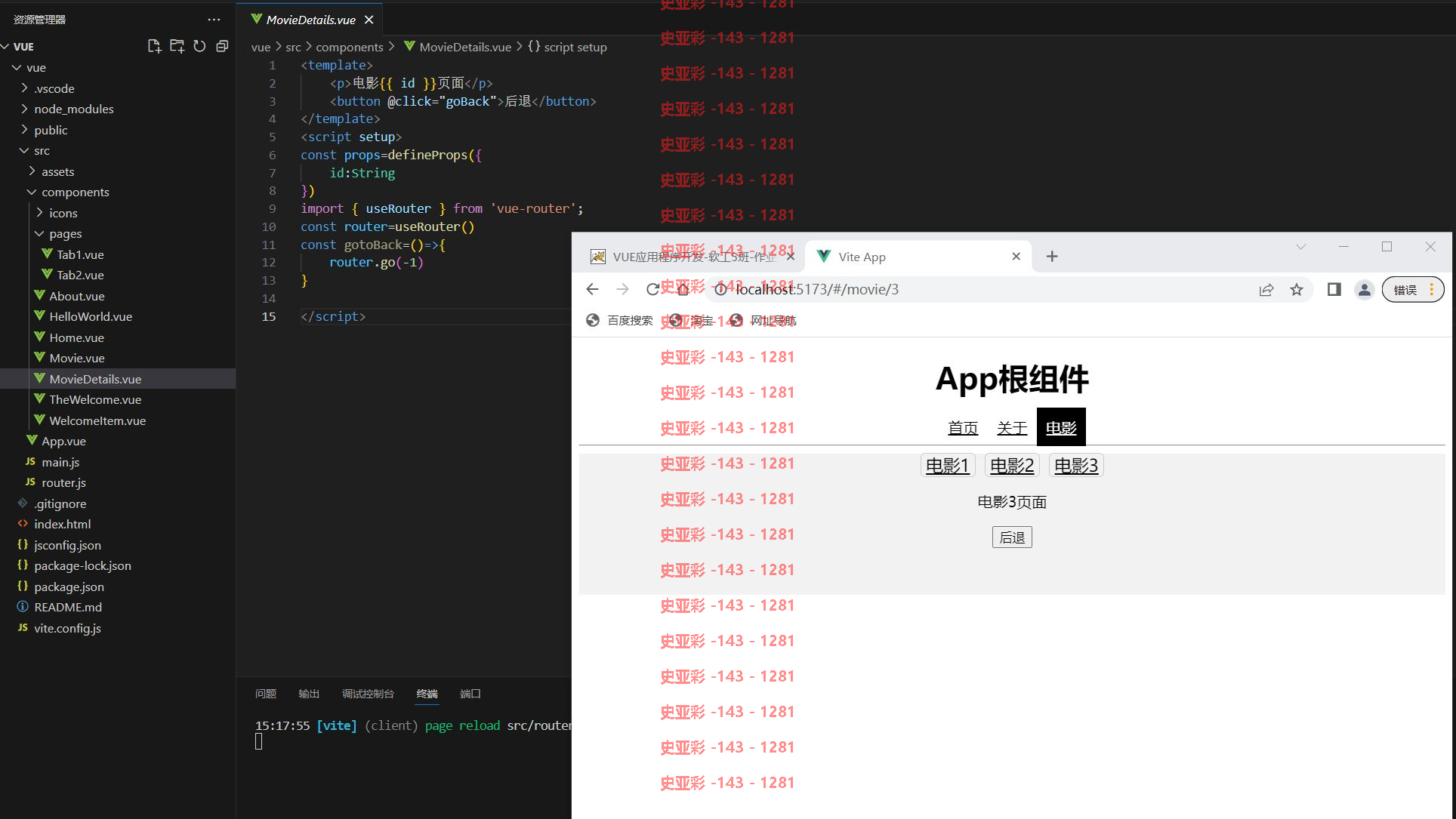Image resolution: width=1456 pixels, height=819 pixels.
Task: Expand the .vscode folder
Action: click(x=118, y=88)
